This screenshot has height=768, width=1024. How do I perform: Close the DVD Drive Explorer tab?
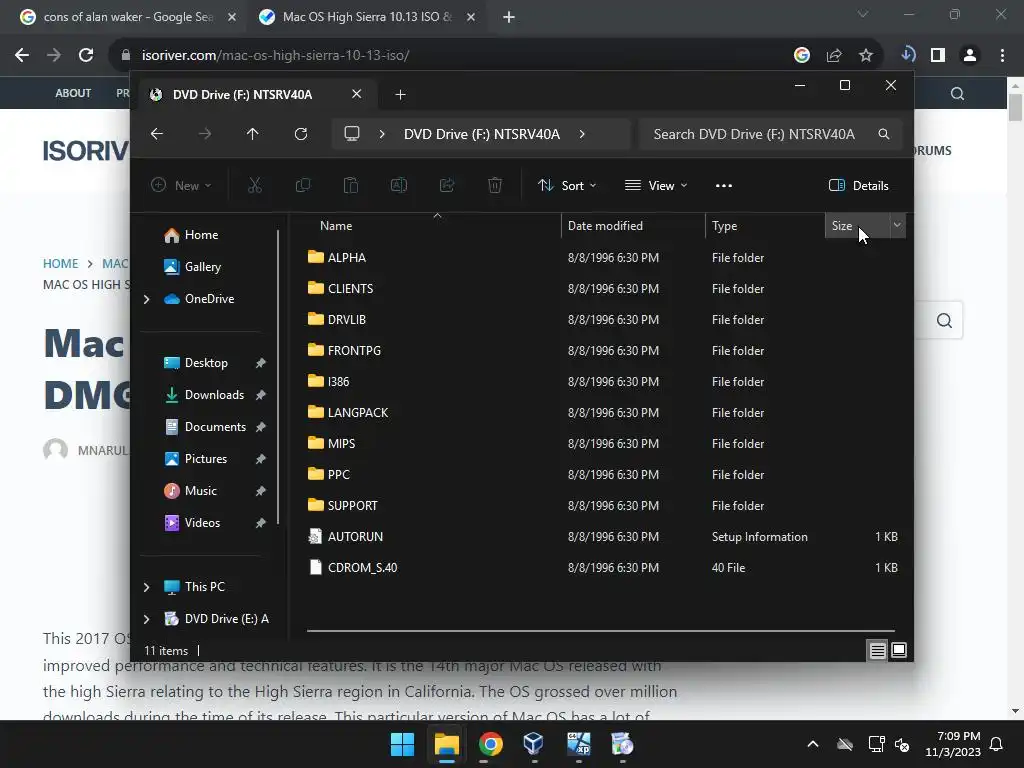tap(357, 95)
